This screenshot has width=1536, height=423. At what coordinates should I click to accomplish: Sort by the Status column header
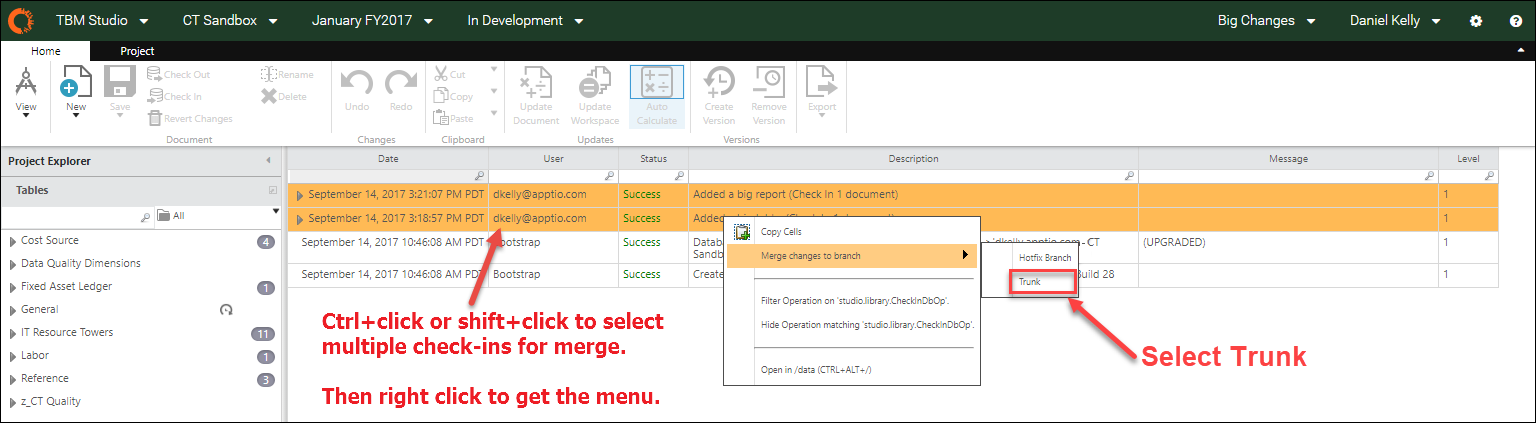coord(653,158)
